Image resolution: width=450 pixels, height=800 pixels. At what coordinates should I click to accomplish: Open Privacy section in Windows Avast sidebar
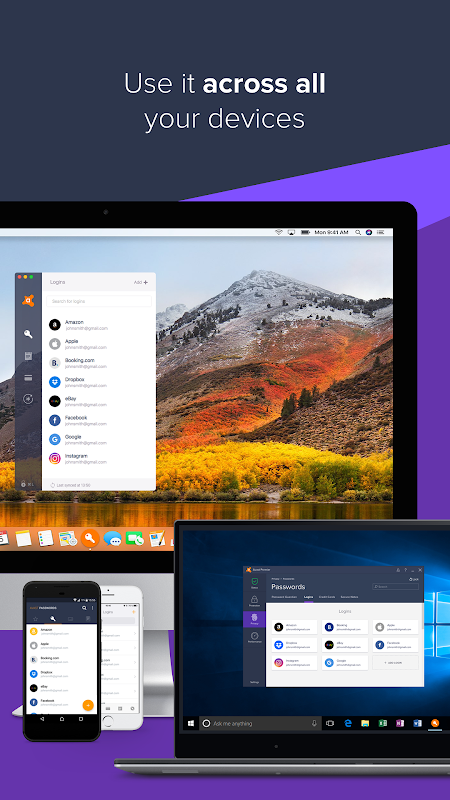click(254, 619)
